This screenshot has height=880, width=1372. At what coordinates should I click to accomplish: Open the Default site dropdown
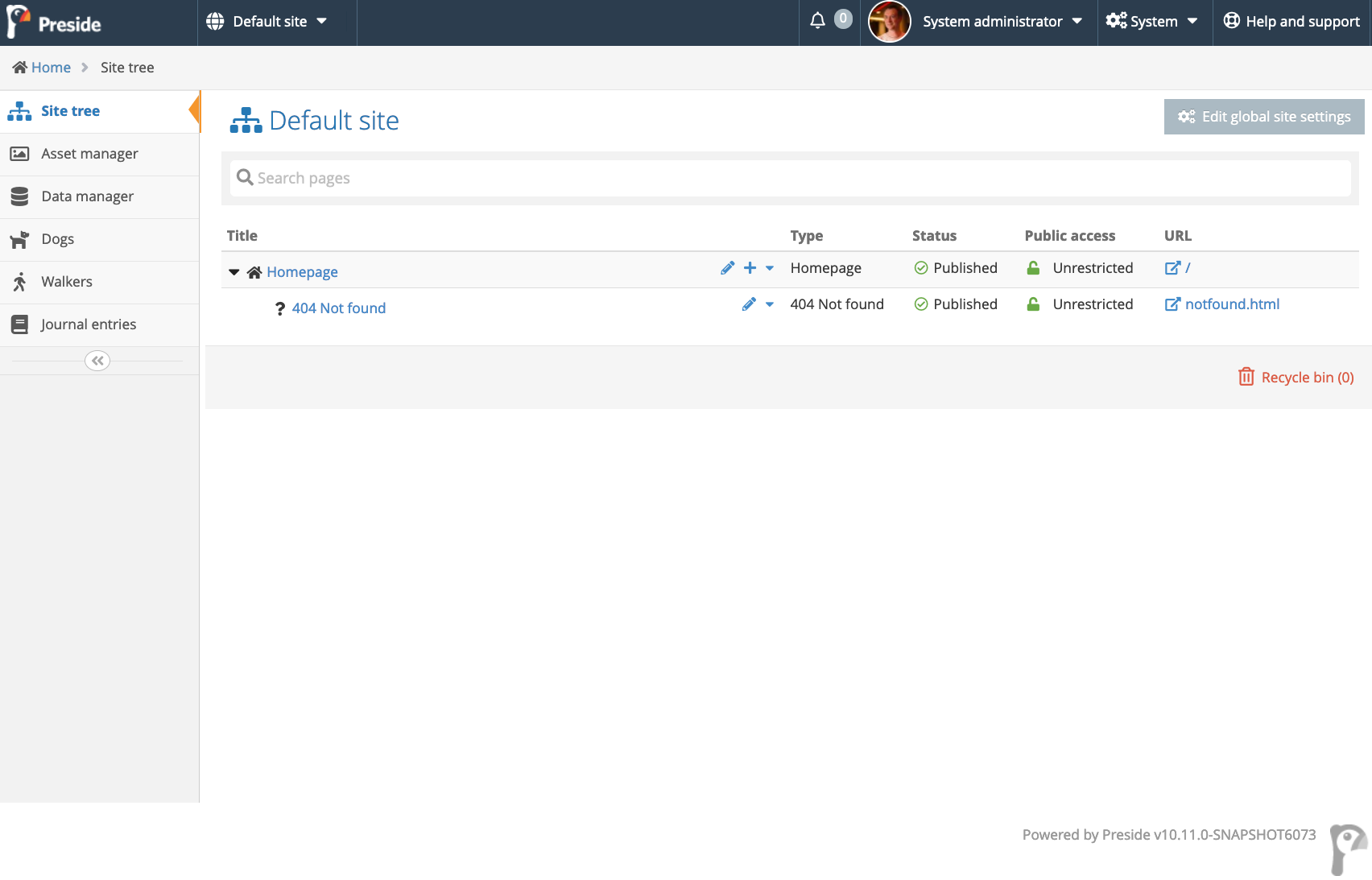pyautogui.click(x=267, y=22)
